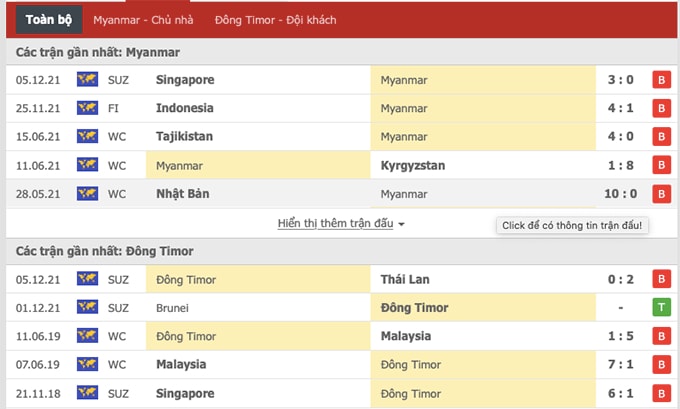Viewport: 680px width, 409px height.
Task: Click the 0 : 2 score
Action: (x=621, y=279)
